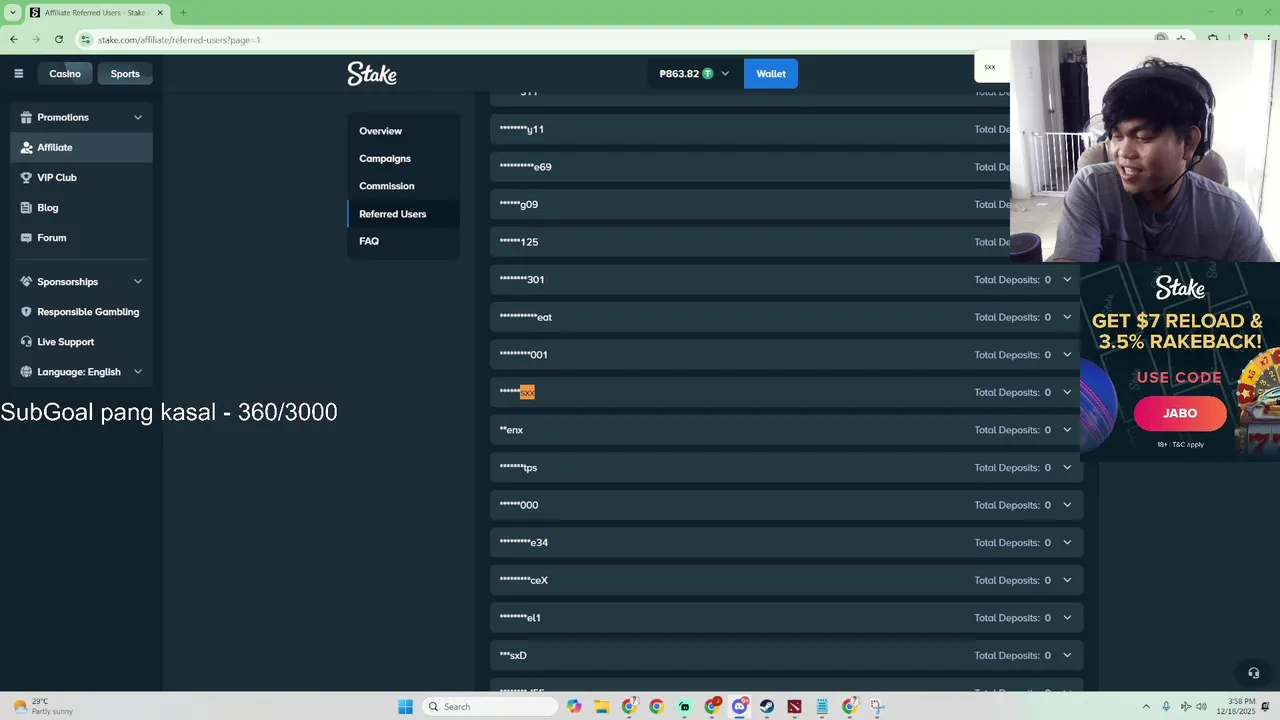This screenshot has height=720, width=1280.
Task: Open Dota 2 from the taskbar
Action: pyautogui.click(x=794, y=706)
